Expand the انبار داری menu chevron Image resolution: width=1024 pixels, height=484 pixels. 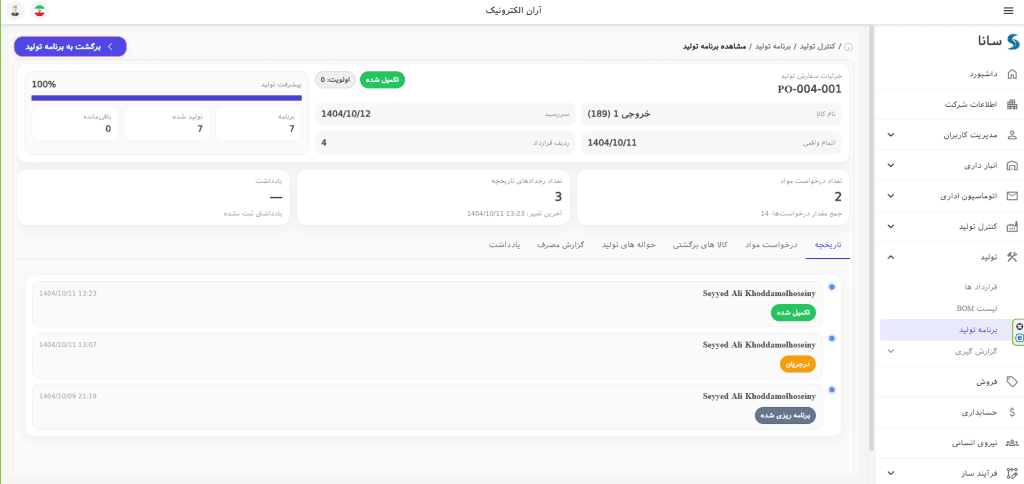891,165
